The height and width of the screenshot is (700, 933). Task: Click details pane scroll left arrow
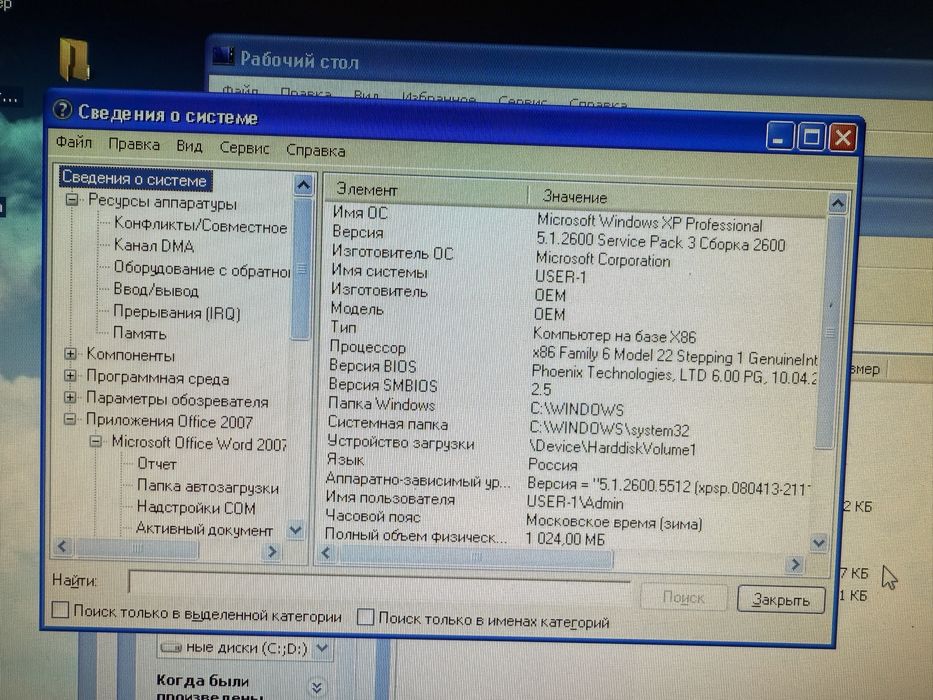325,553
